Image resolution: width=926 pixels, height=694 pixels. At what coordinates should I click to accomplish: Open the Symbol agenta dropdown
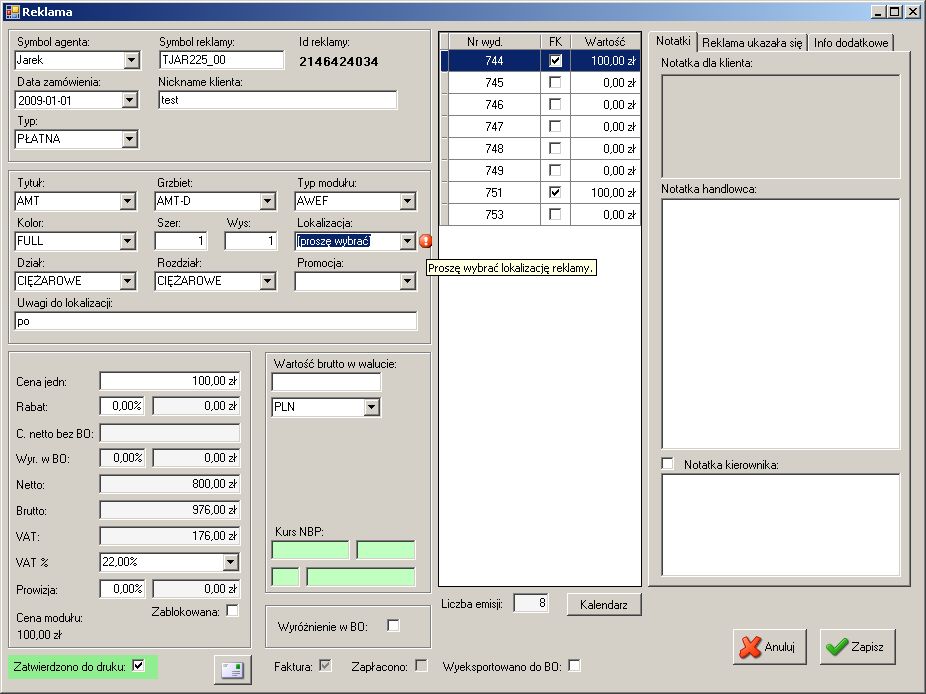pos(130,61)
